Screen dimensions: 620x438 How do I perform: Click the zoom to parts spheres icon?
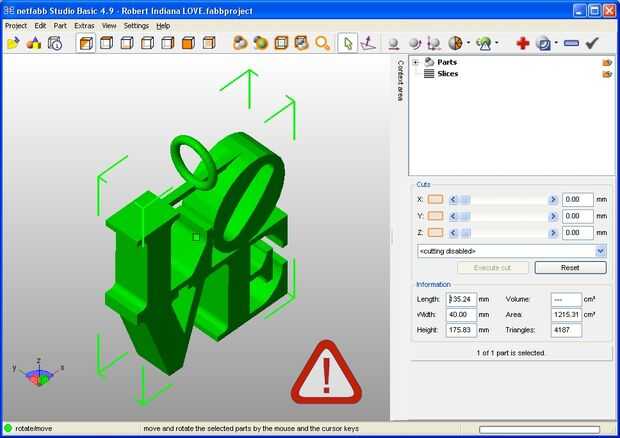(x=240, y=43)
